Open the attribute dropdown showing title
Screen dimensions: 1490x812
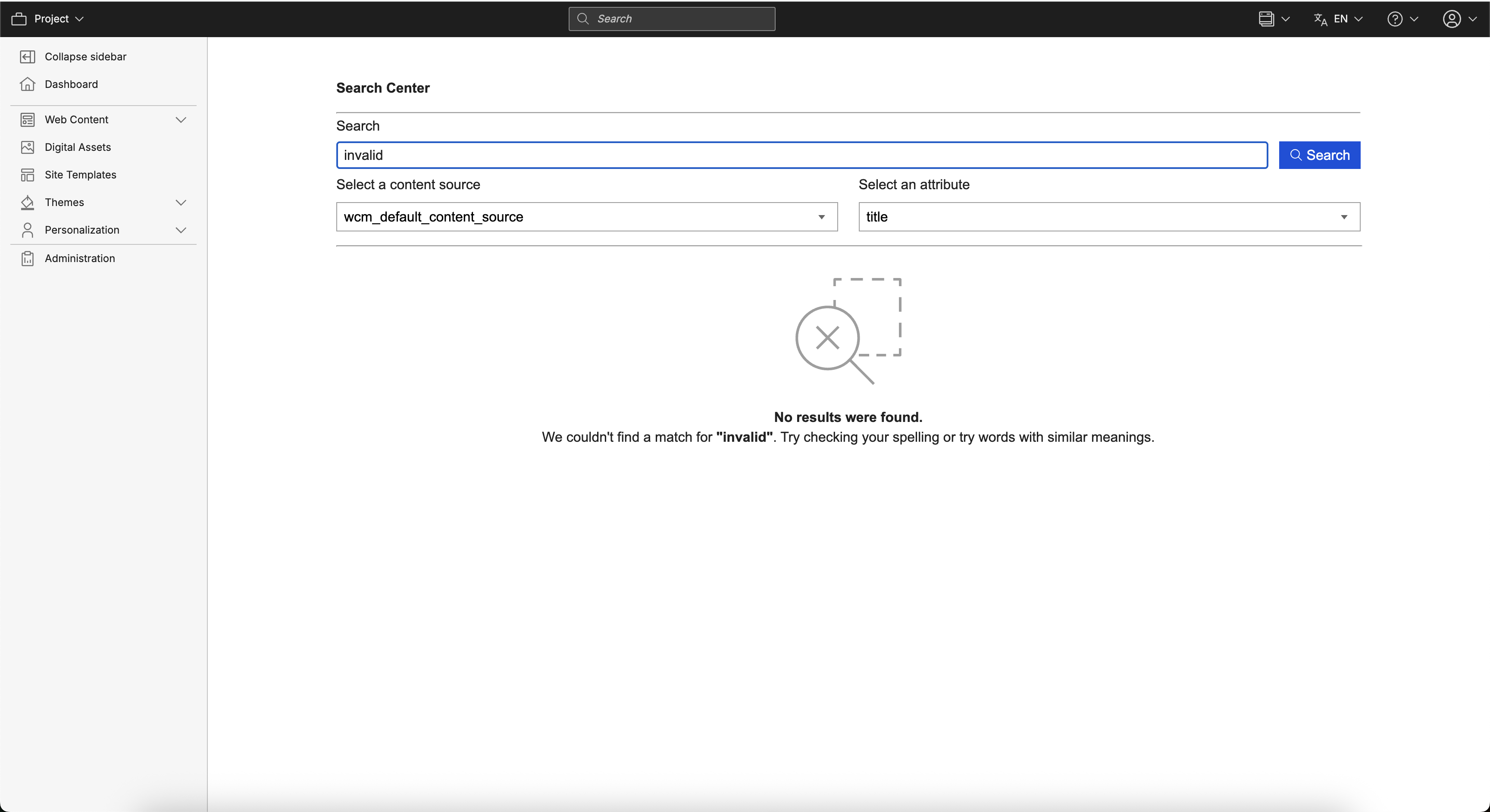pos(1109,217)
